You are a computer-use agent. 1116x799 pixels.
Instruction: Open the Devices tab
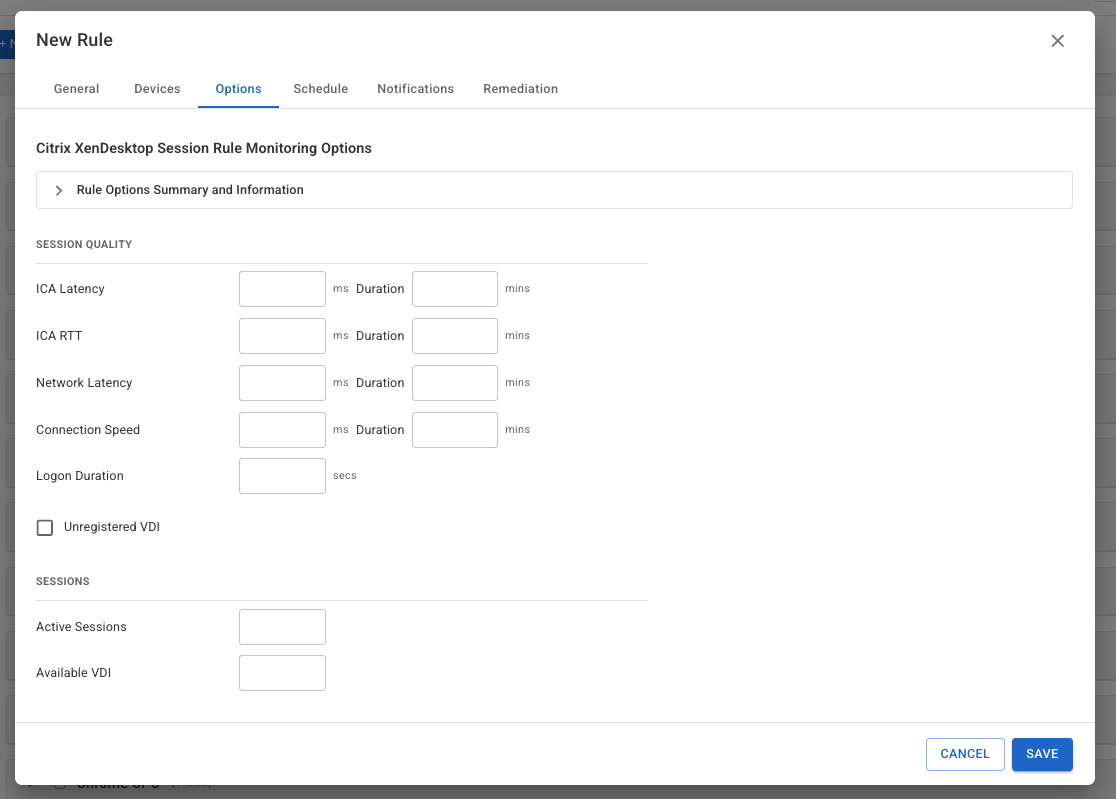(x=157, y=89)
